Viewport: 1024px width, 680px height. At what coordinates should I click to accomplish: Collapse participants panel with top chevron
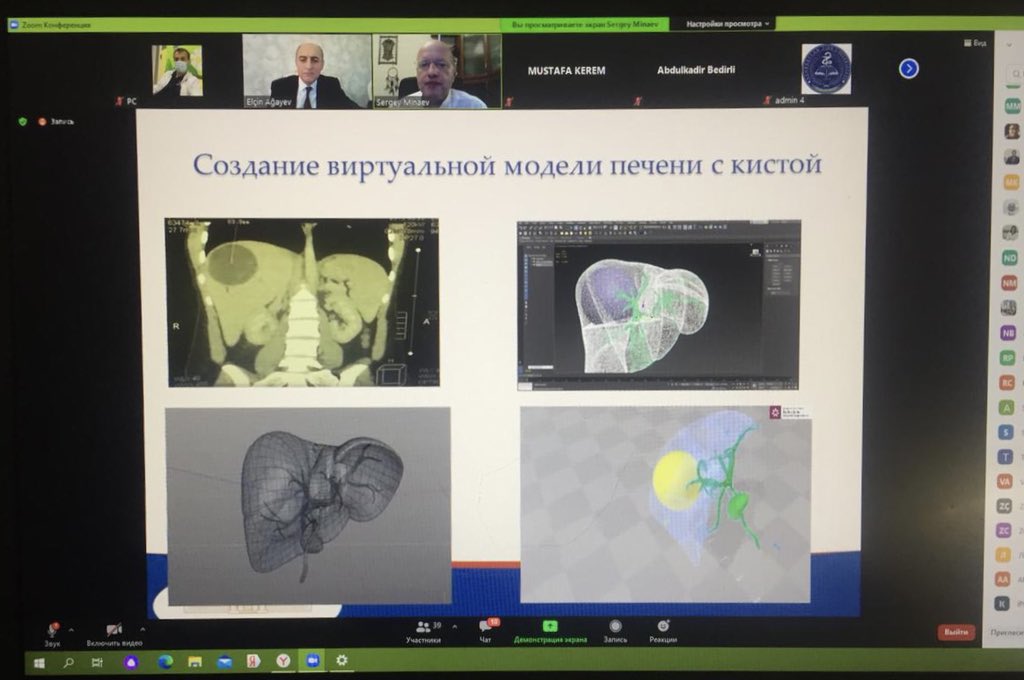tap(1010, 45)
